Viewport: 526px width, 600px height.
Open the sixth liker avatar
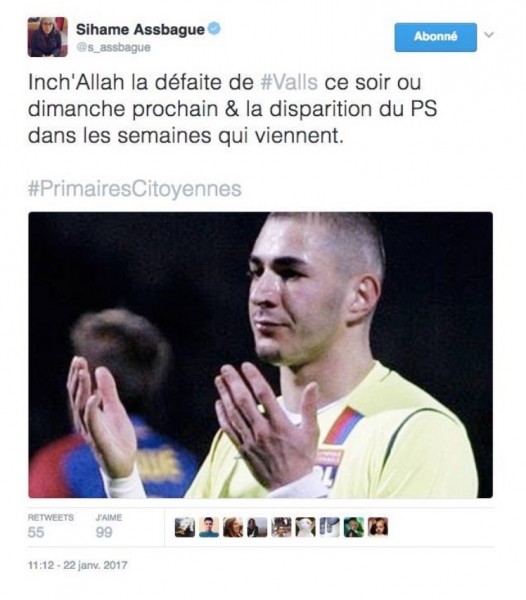305,527
